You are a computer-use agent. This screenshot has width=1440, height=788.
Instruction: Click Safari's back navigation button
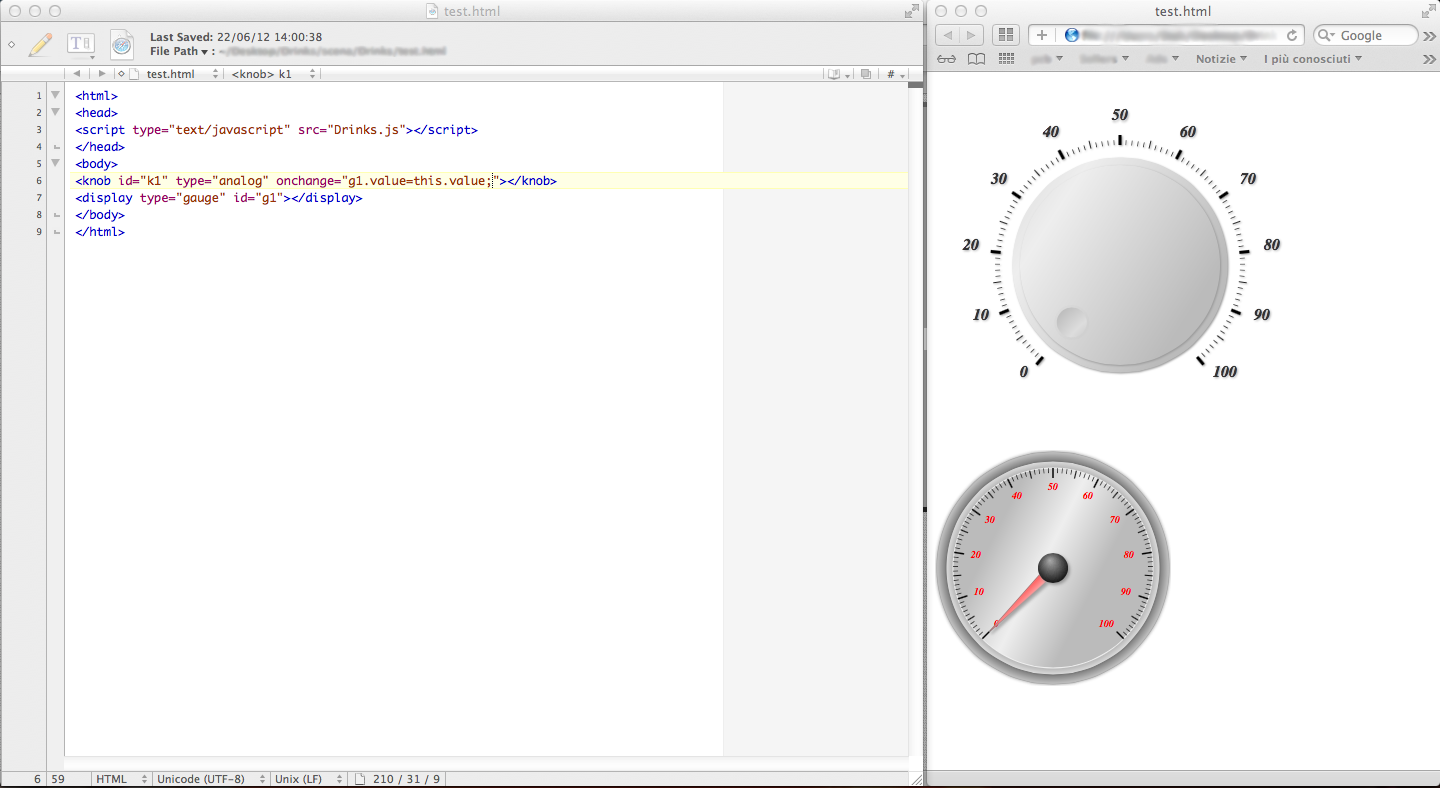click(x=947, y=35)
